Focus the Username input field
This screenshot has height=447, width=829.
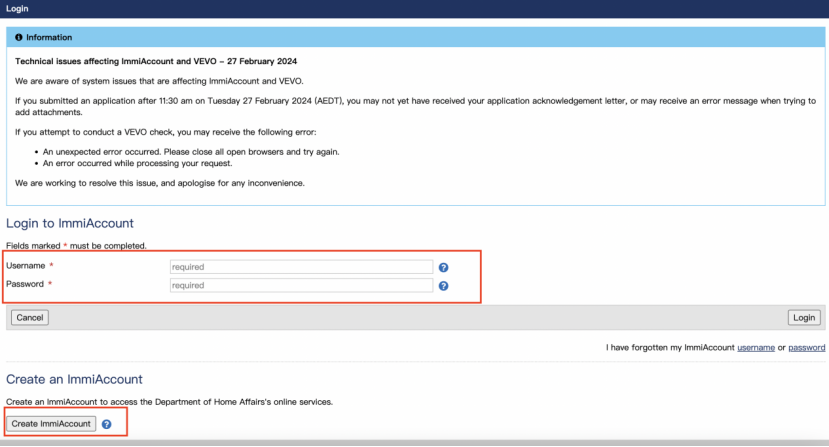point(301,267)
